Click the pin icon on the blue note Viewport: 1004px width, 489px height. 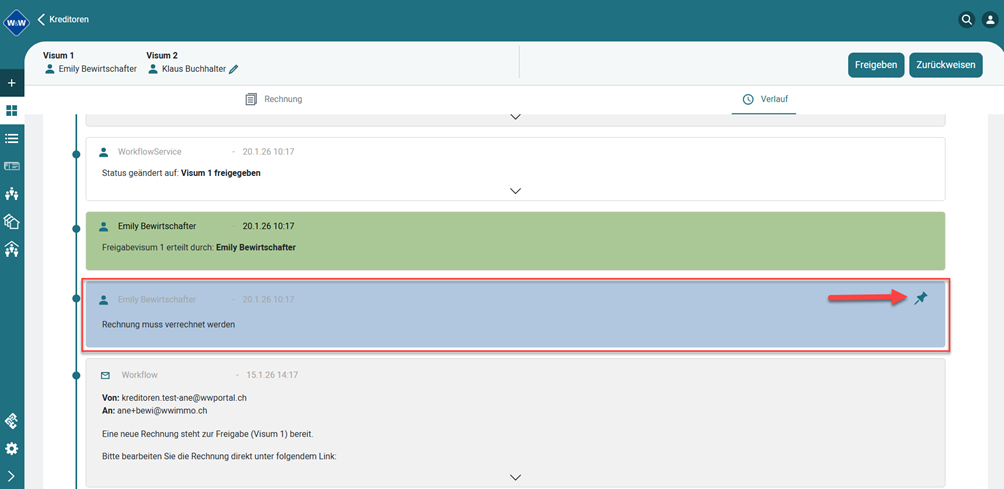921,298
